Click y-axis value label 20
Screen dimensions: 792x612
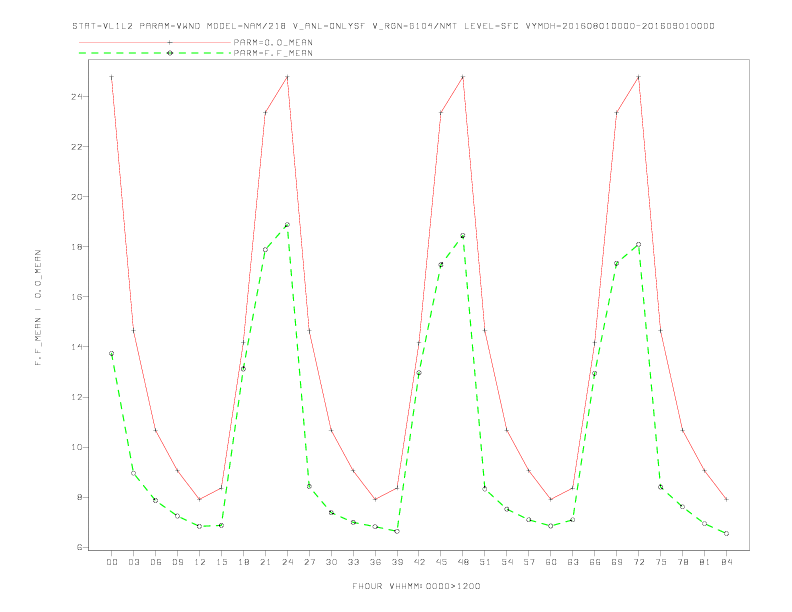click(77, 196)
